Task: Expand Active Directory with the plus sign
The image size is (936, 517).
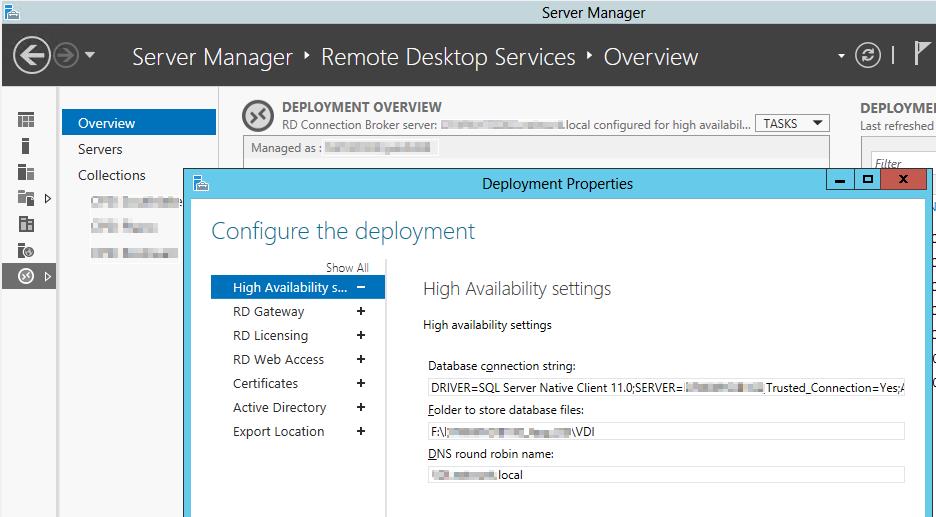Action: pos(361,407)
